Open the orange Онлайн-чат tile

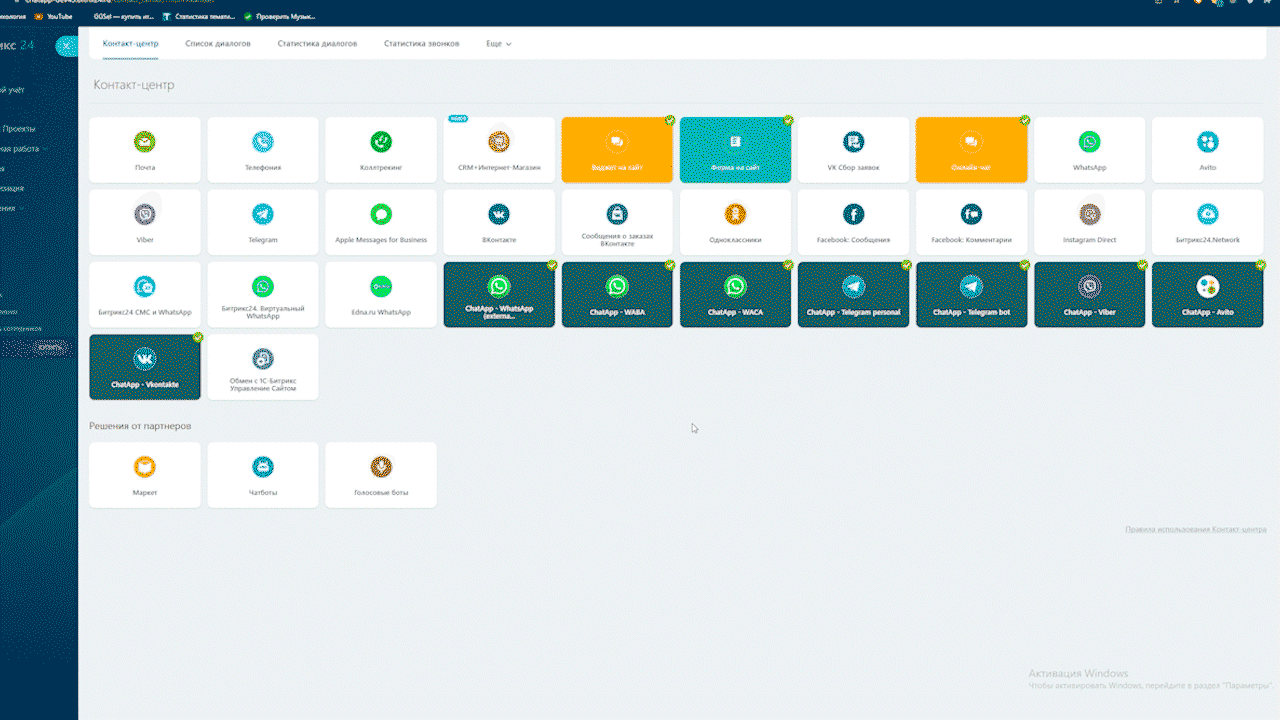pos(971,150)
